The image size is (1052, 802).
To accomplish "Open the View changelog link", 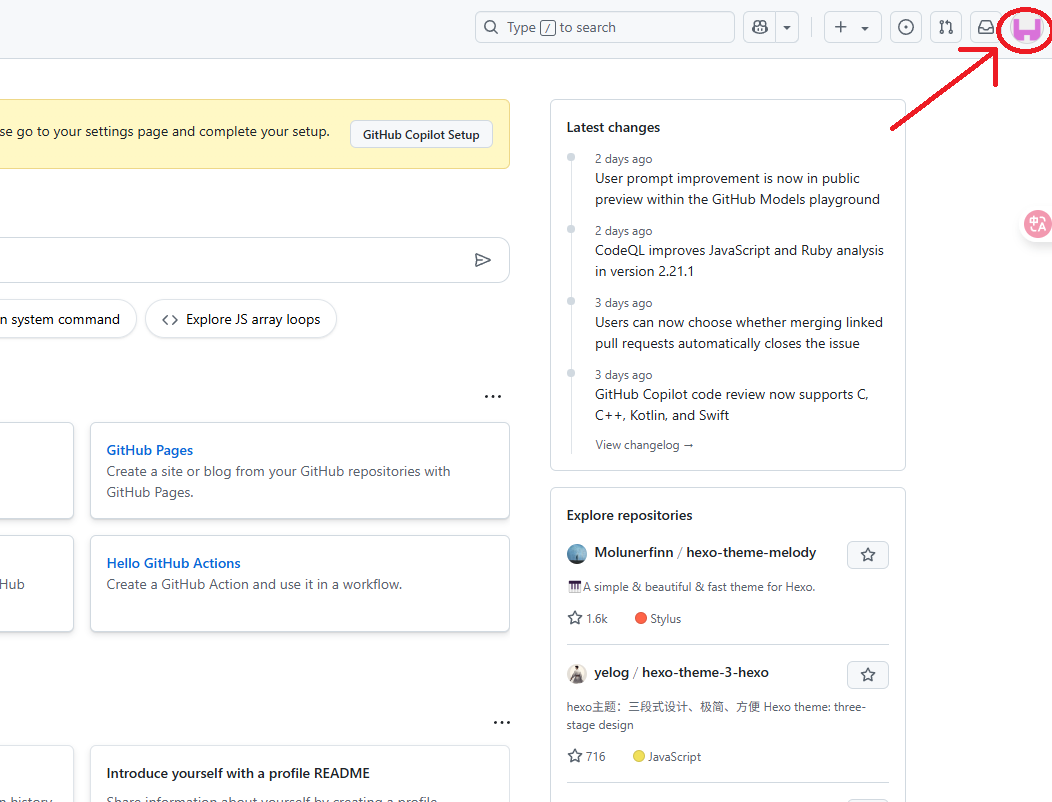I will point(644,445).
